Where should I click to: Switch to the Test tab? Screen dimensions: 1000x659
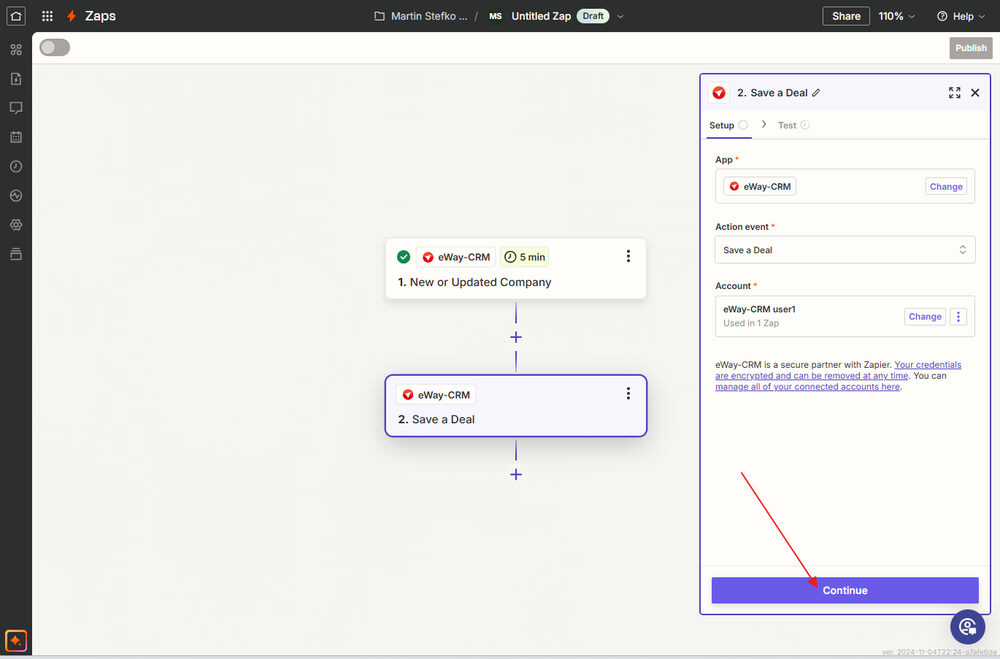(793, 125)
